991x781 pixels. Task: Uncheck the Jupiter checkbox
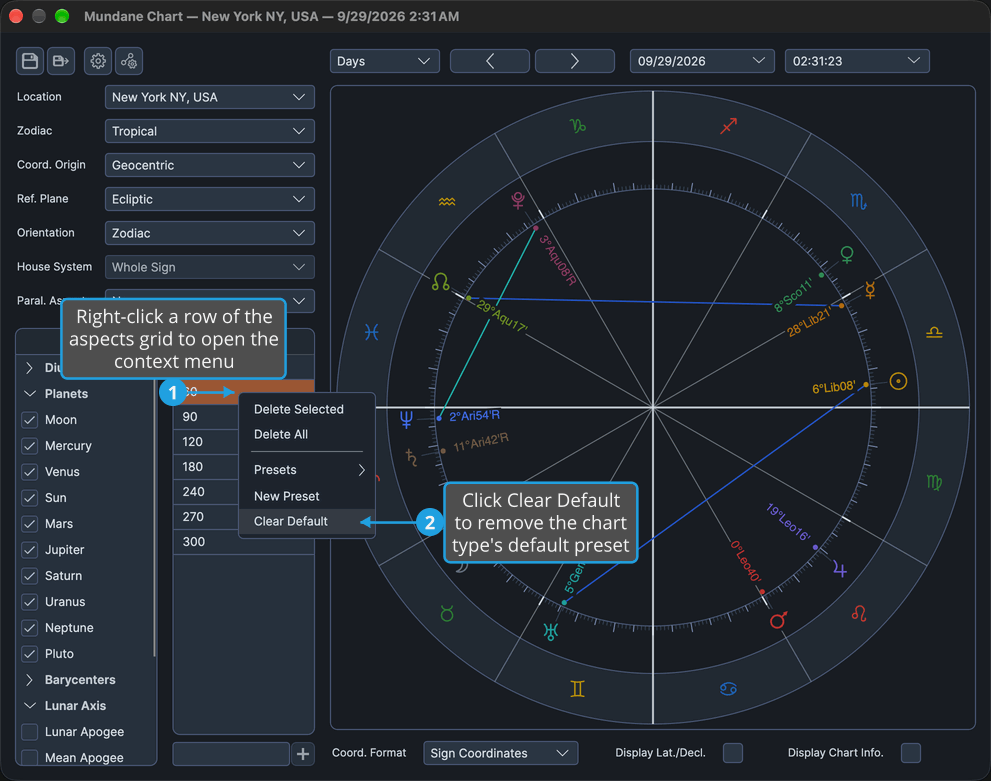click(30, 550)
